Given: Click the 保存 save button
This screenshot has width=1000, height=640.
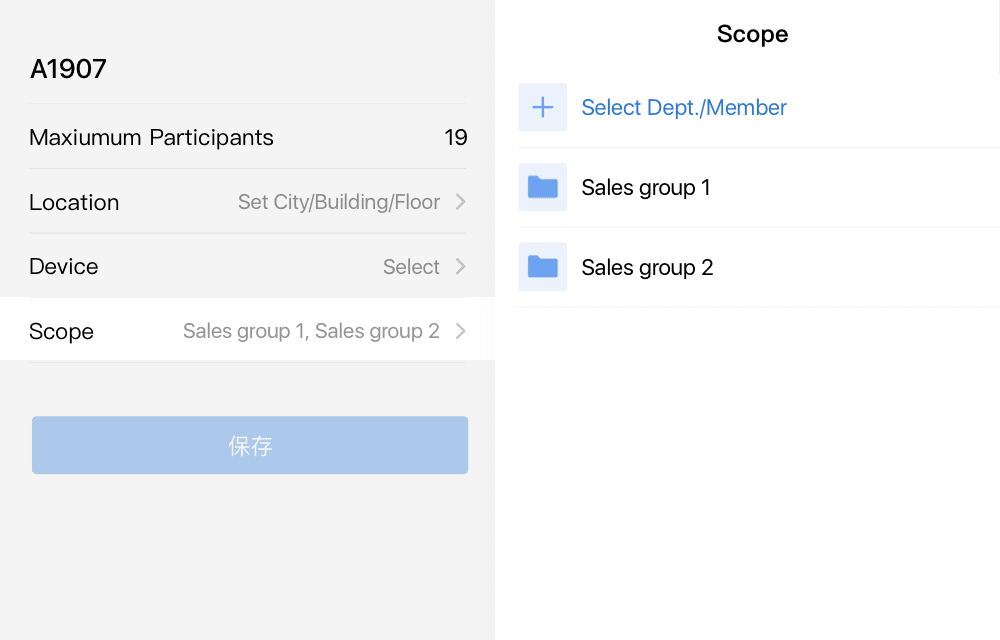Looking at the screenshot, I should [250, 445].
